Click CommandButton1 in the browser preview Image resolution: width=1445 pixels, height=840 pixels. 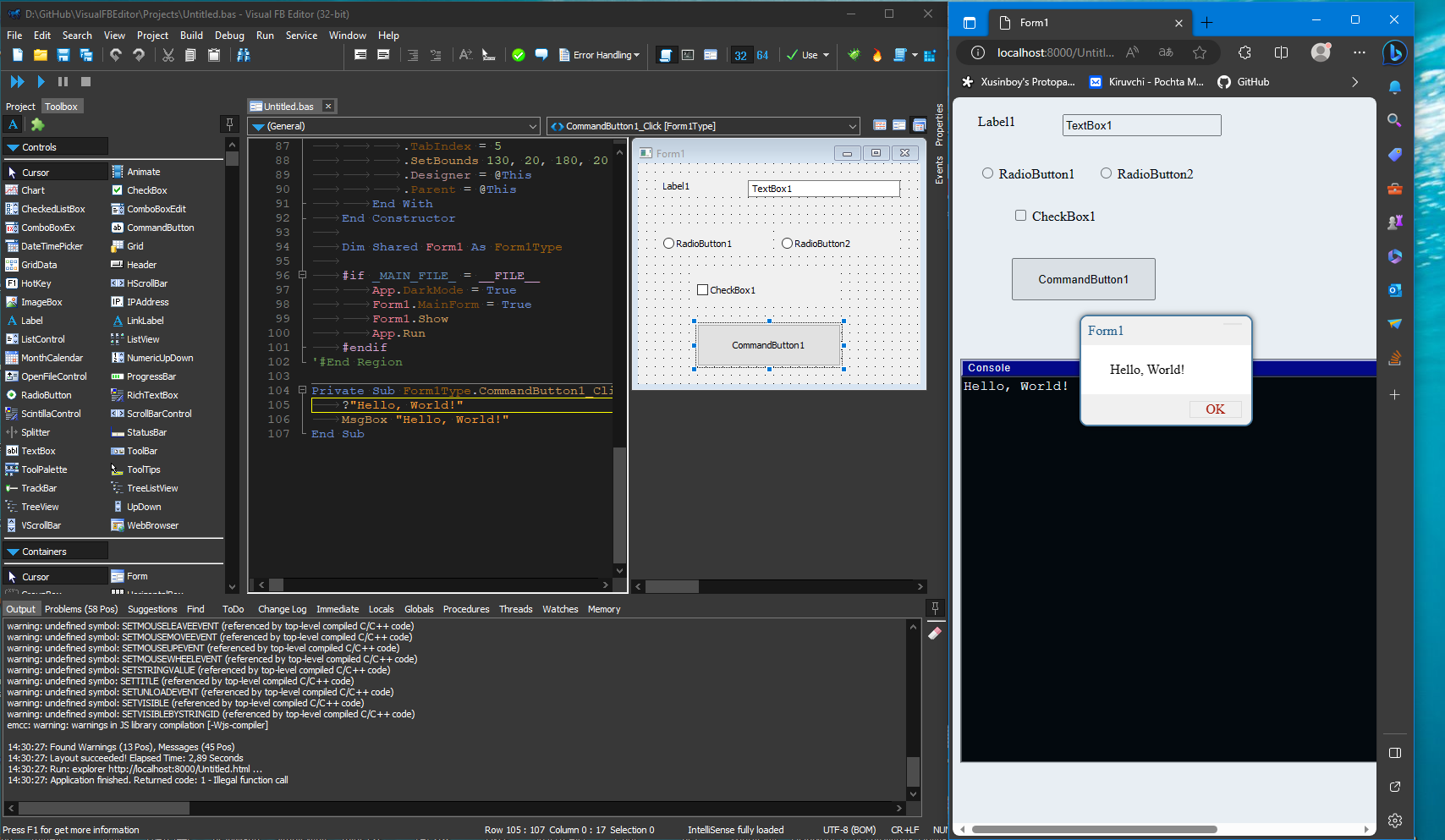click(1083, 278)
